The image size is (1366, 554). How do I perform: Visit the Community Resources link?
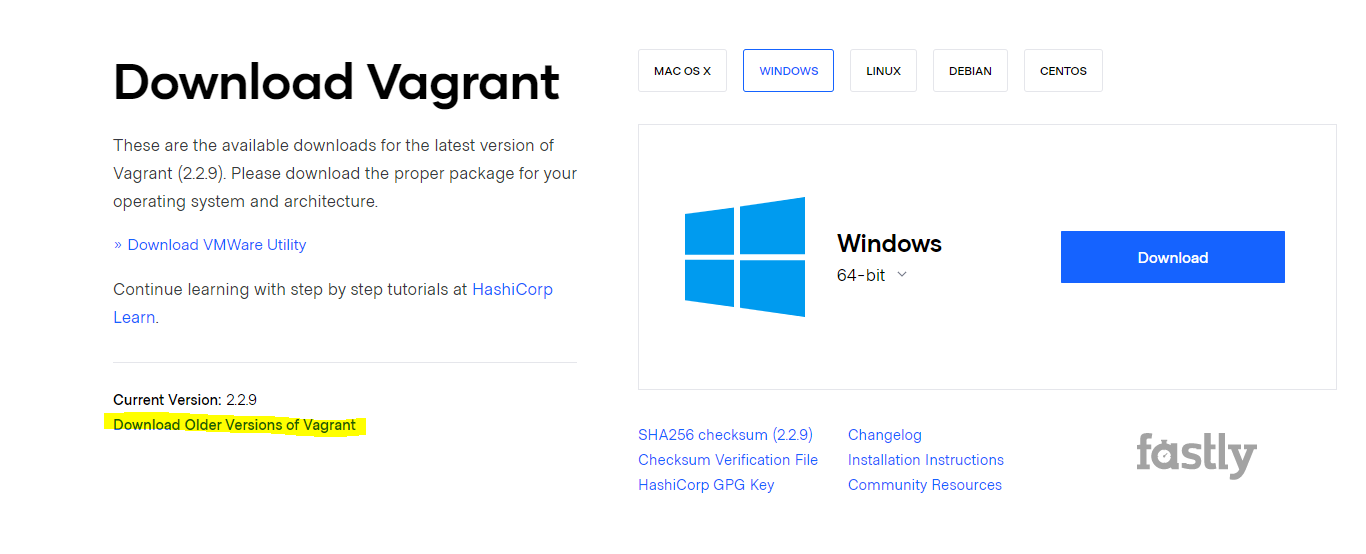[925, 485]
